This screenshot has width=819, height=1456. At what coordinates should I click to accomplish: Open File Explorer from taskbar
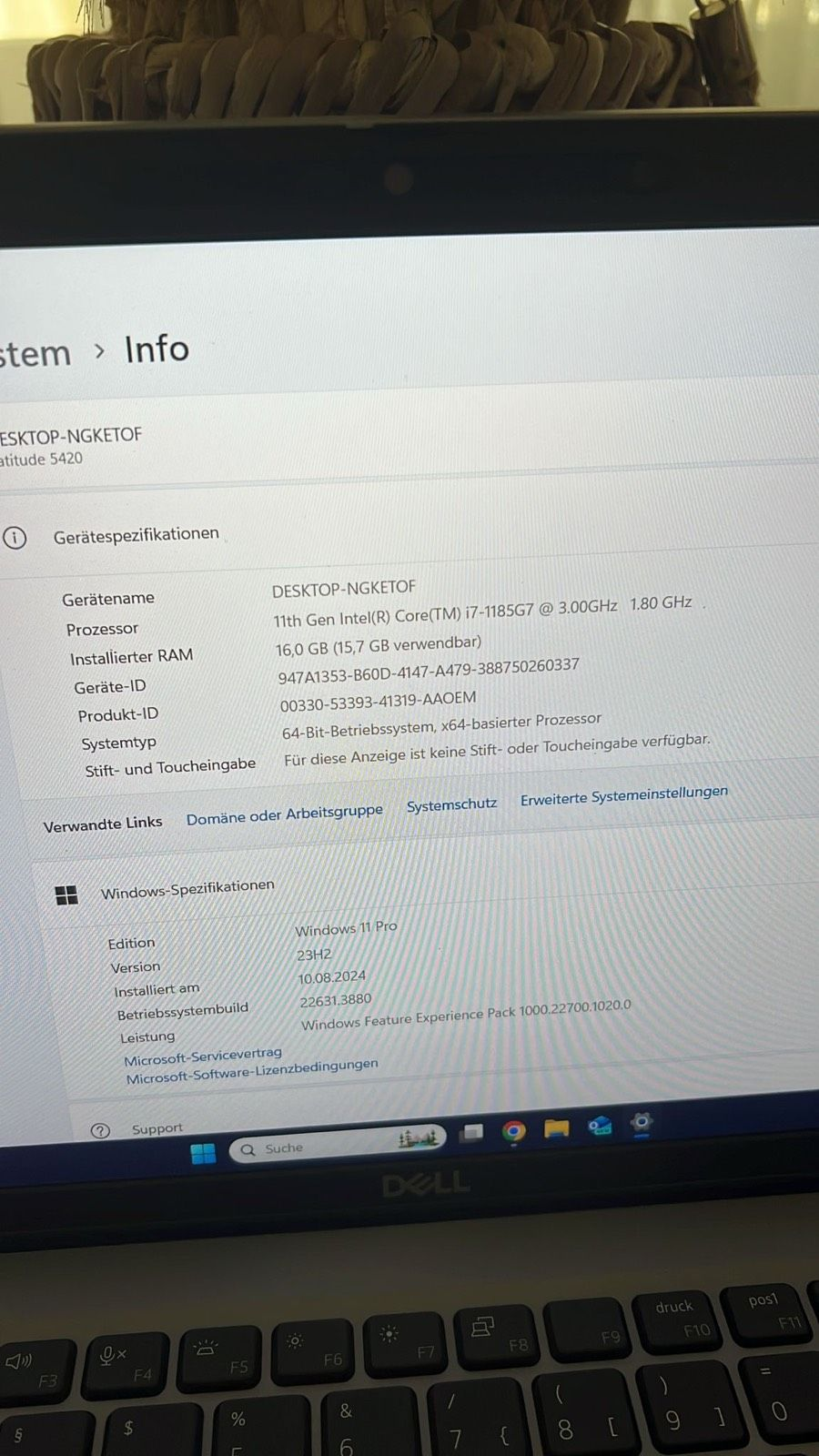click(556, 1128)
